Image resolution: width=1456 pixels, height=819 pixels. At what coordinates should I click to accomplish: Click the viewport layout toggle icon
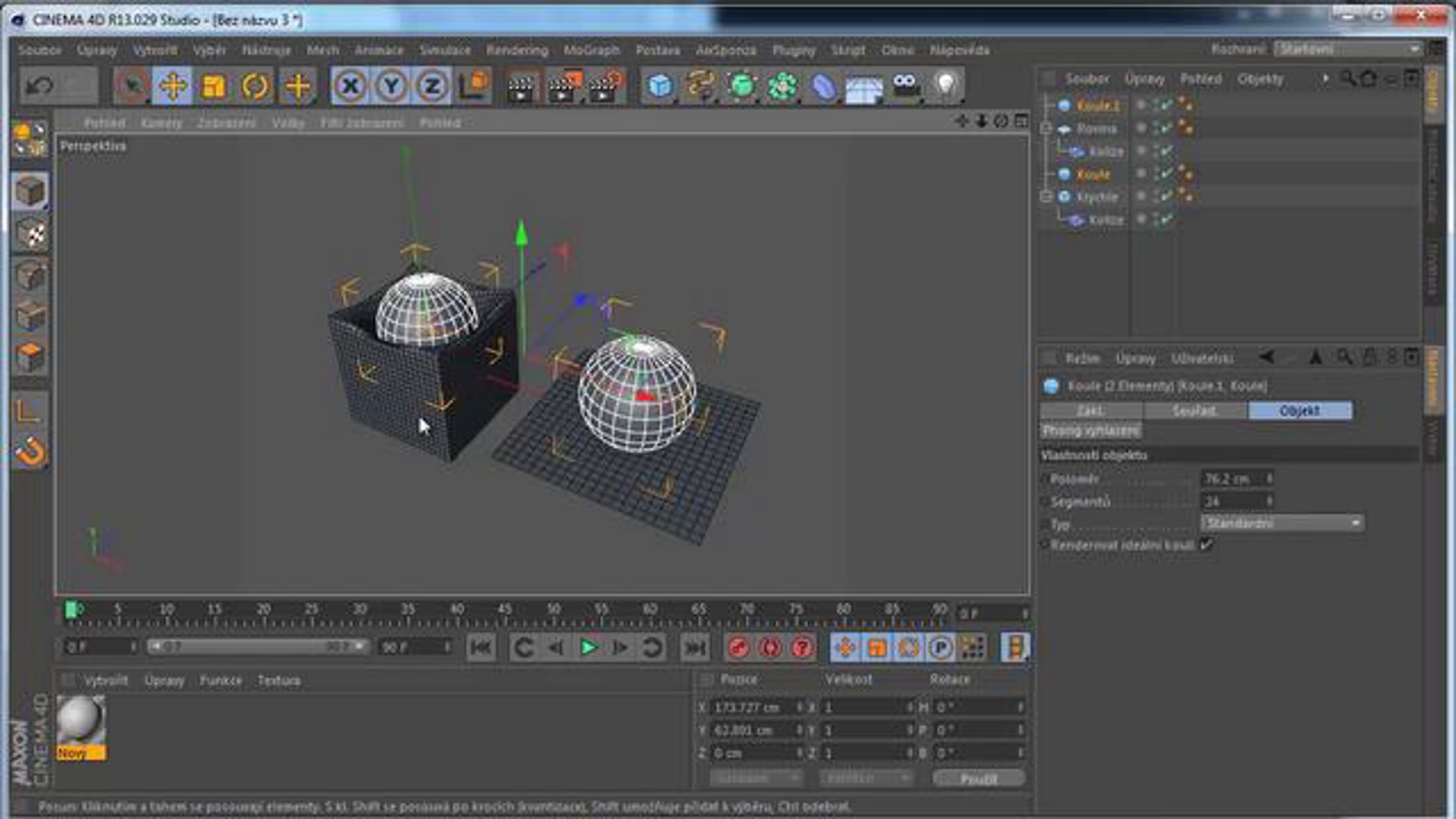[1022, 121]
